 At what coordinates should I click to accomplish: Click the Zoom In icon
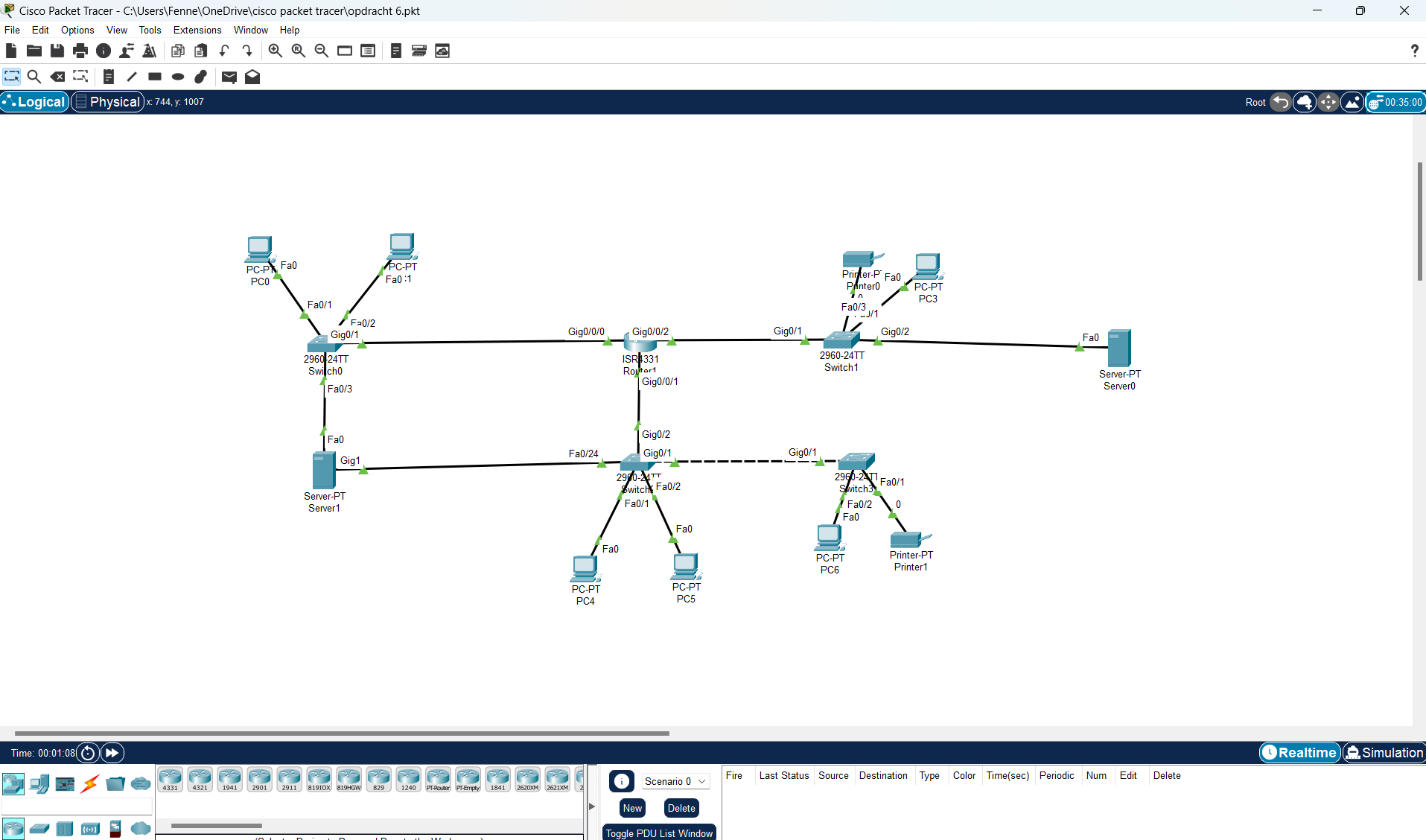[x=275, y=51]
